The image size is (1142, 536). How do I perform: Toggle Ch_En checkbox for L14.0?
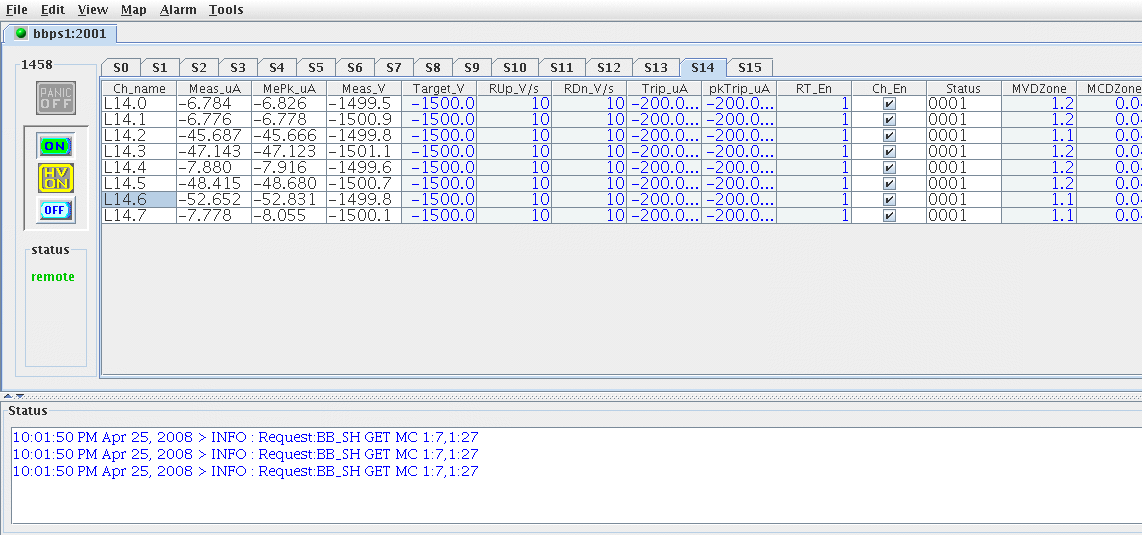coord(889,104)
